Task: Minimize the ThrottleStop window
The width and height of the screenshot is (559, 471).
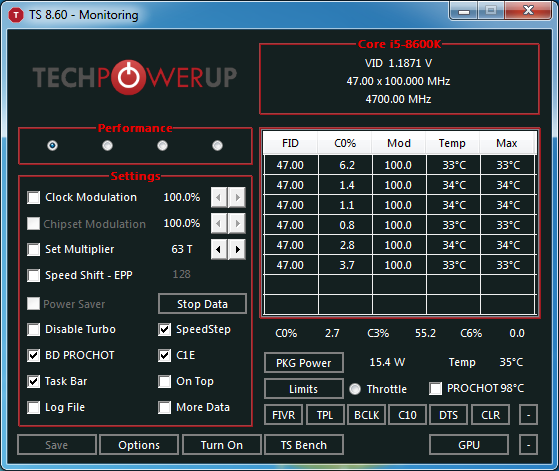Action: tap(463, 11)
